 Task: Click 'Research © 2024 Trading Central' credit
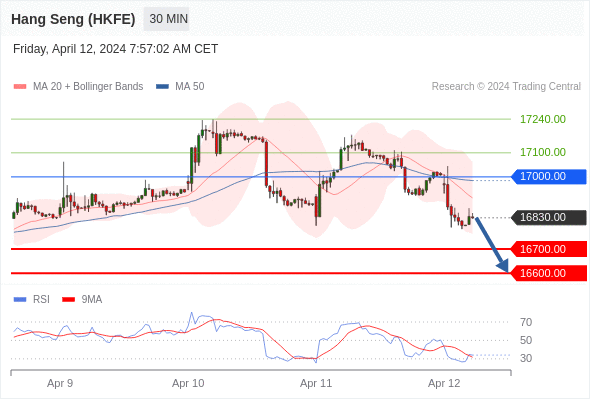pyautogui.click(x=506, y=87)
